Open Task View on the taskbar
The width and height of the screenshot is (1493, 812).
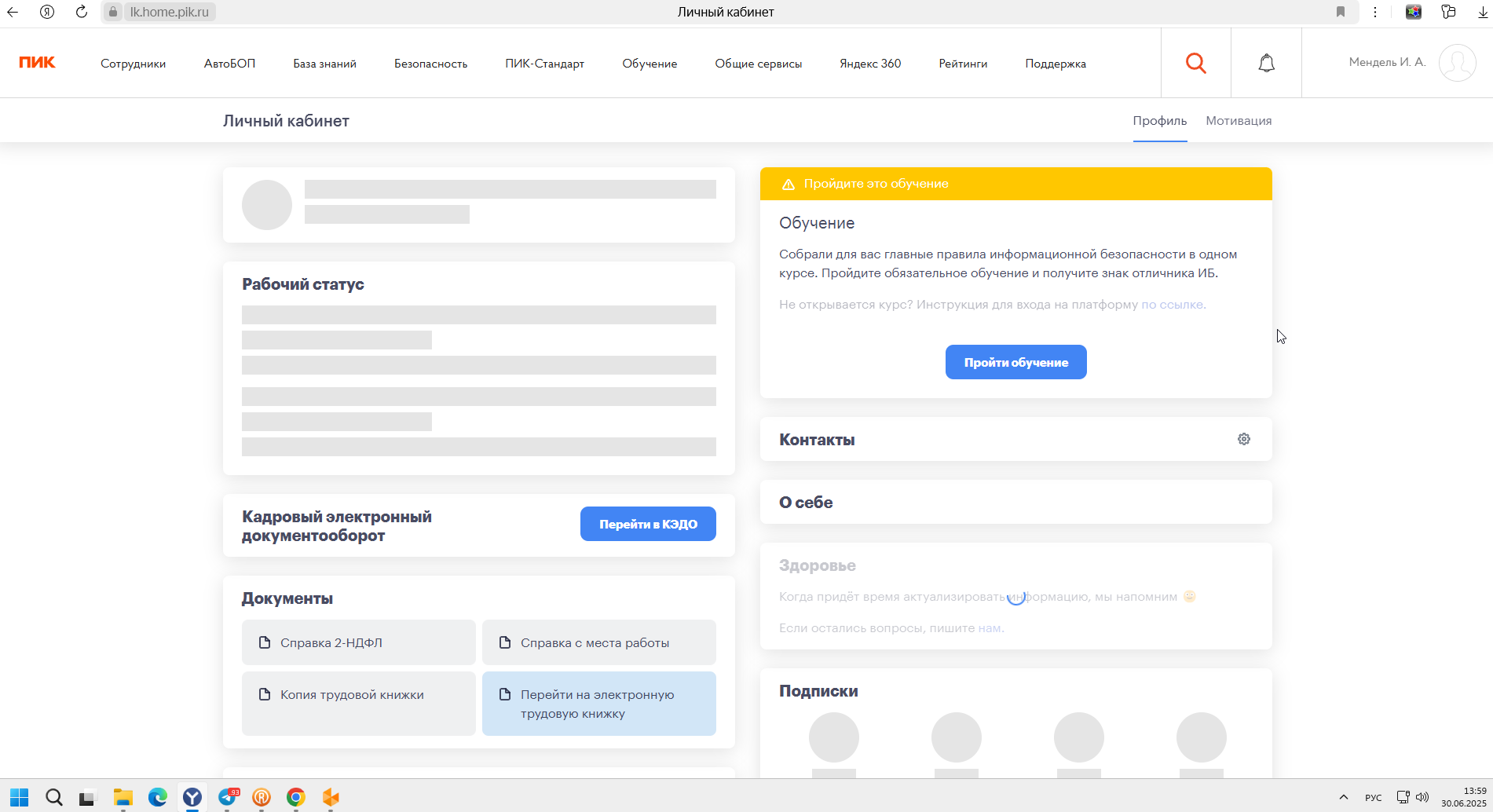(87, 797)
